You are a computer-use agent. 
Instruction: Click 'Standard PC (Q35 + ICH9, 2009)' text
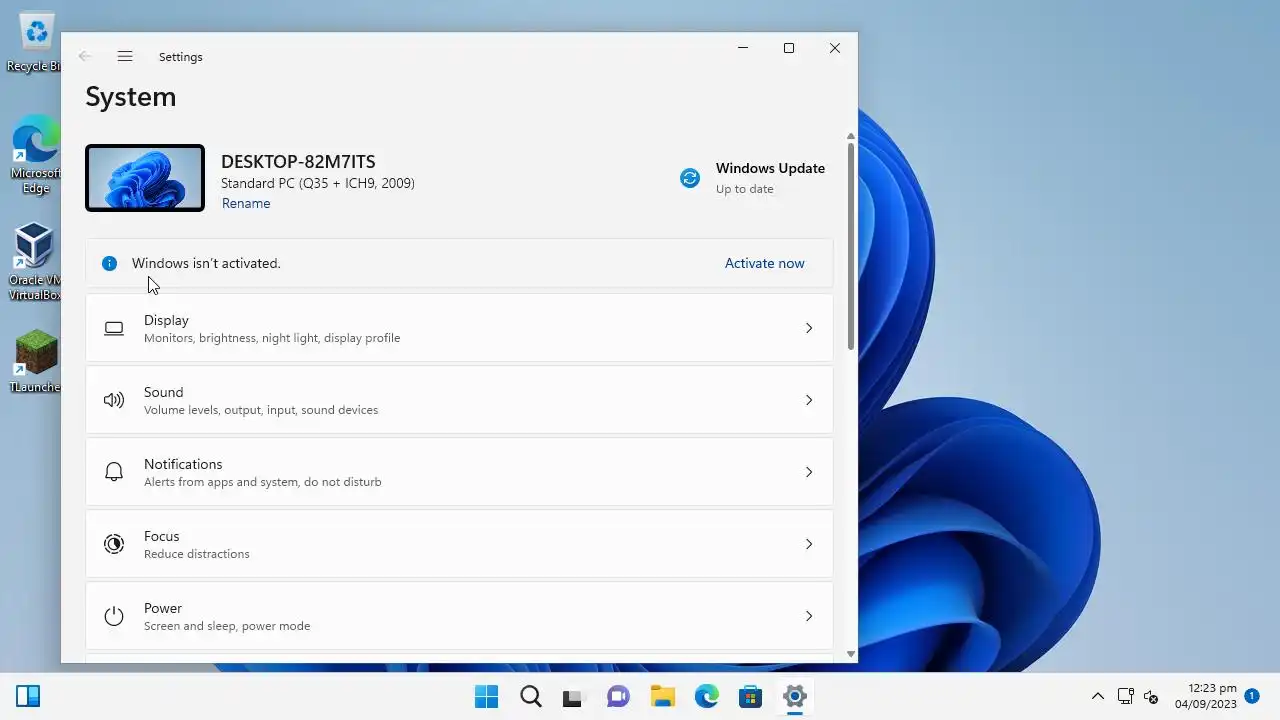pyautogui.click(x=318, y=183)
